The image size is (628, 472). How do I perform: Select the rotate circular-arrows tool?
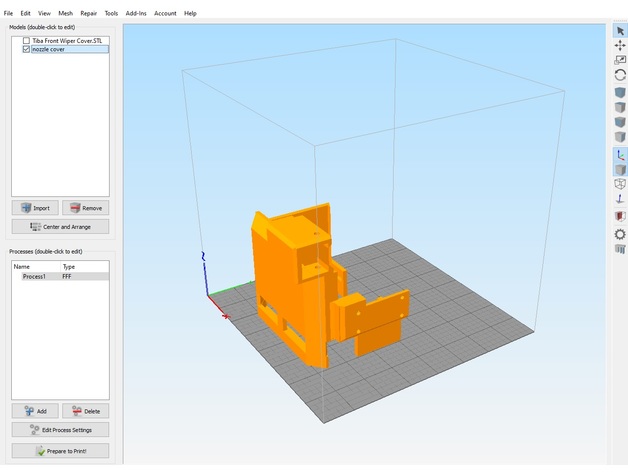(620, 75)
